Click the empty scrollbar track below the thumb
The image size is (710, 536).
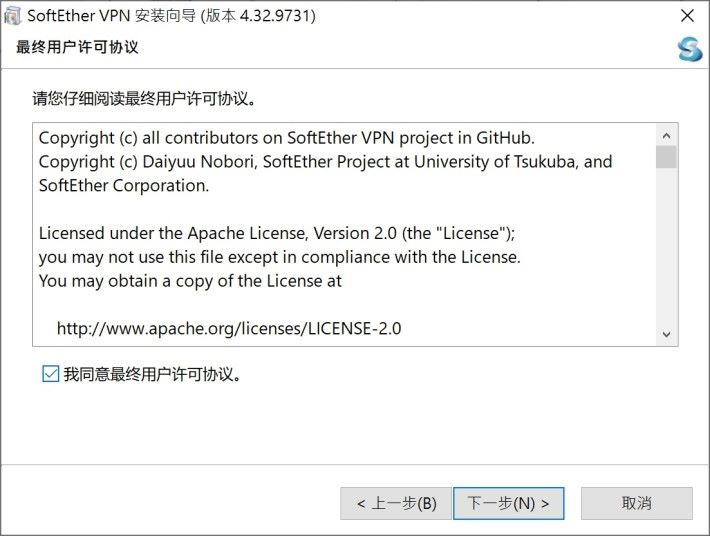pyautogui.click(x=666, y=246)
